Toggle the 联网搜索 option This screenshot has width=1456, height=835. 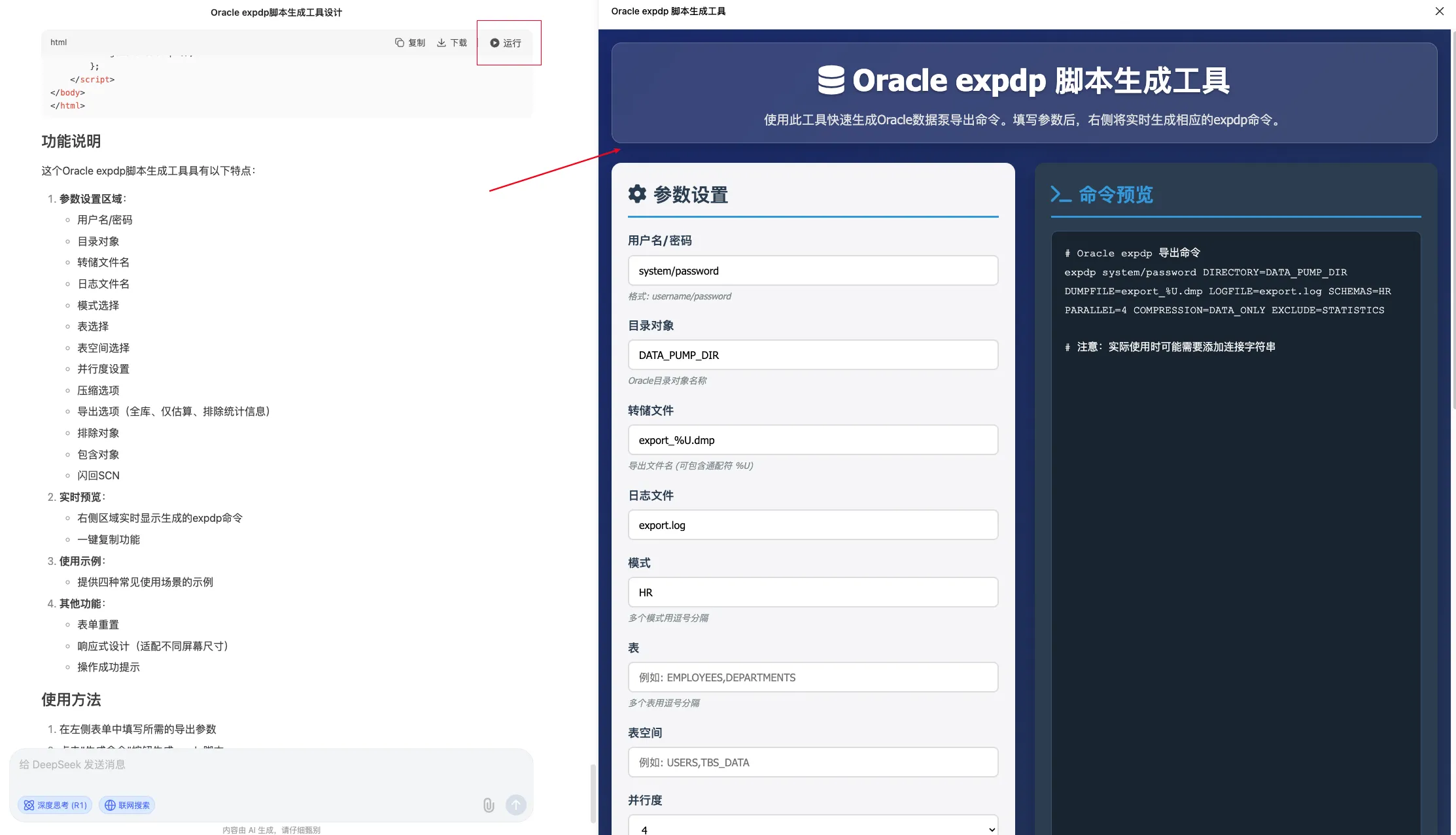(x=127, y=805)
